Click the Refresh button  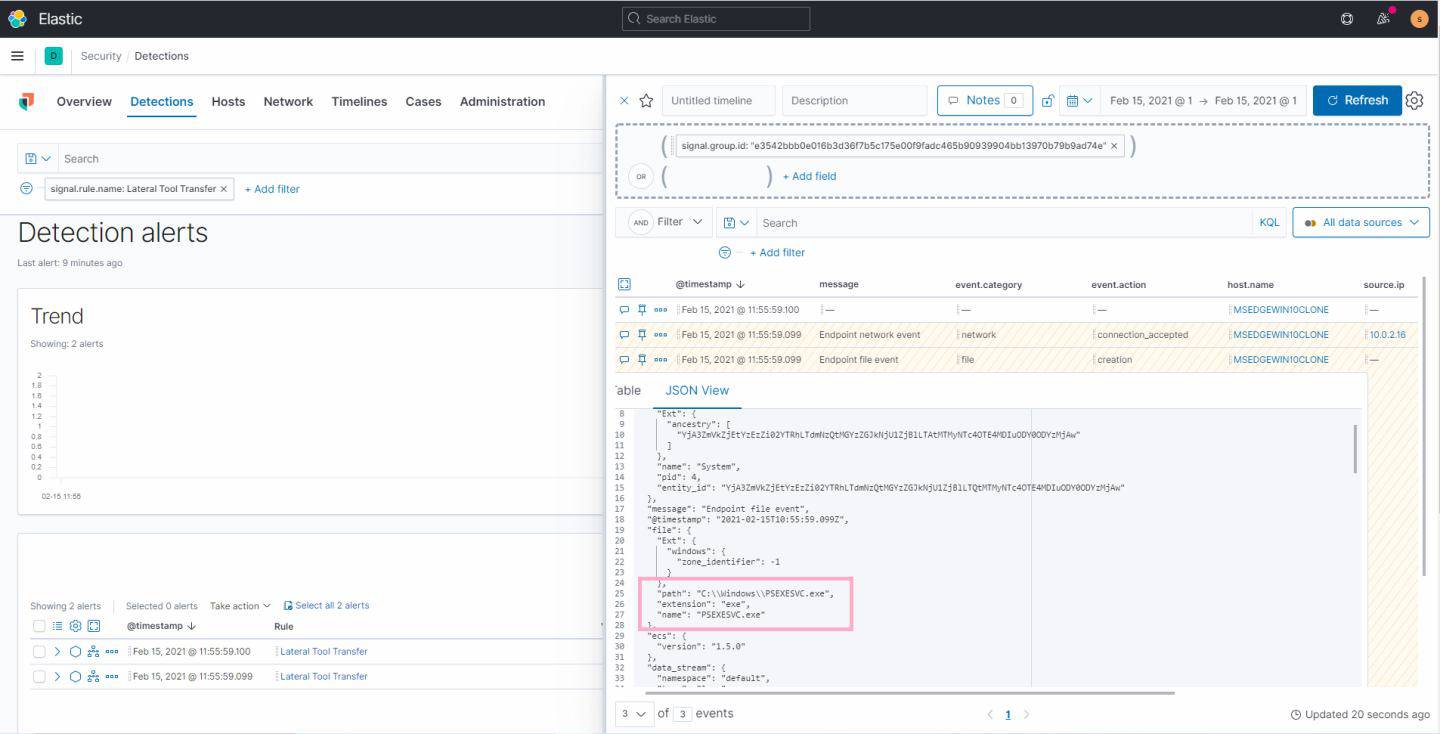[1356, 101]
